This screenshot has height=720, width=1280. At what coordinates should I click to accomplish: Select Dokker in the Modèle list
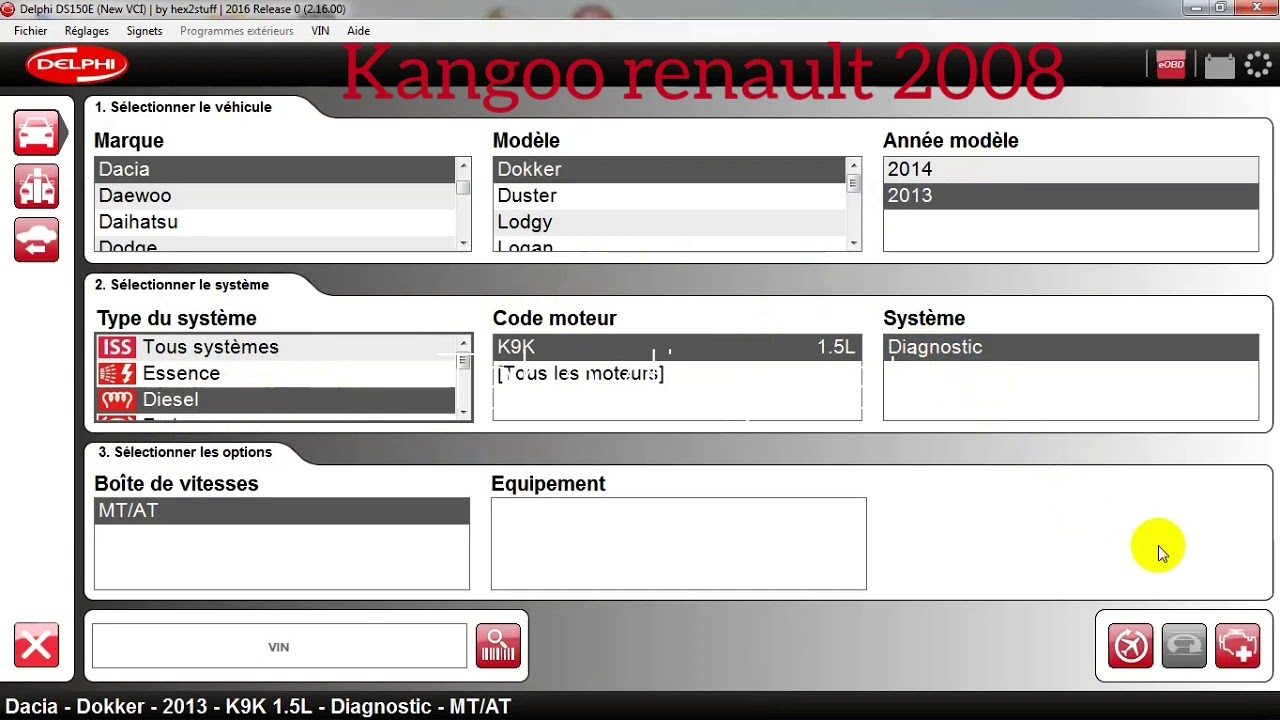[669, 170]
